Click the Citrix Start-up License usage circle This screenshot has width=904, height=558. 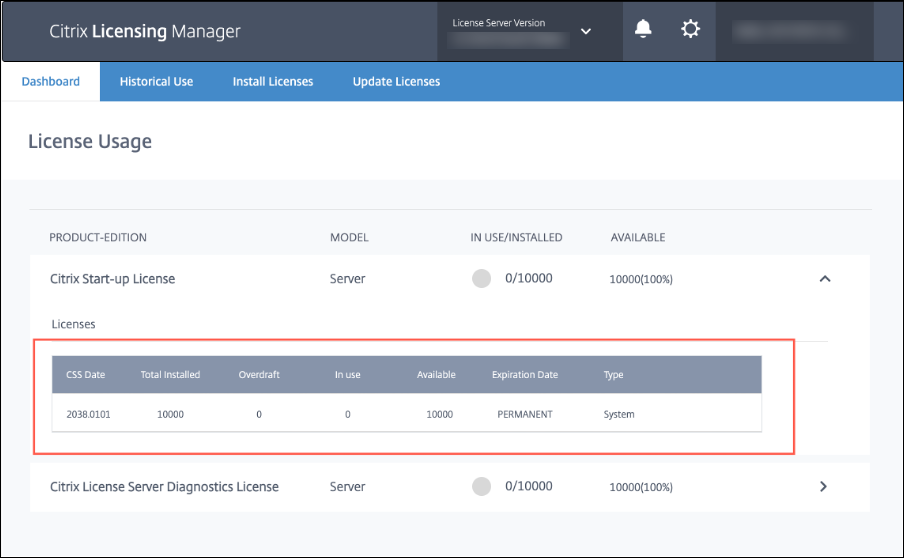[x=481, y=279]
